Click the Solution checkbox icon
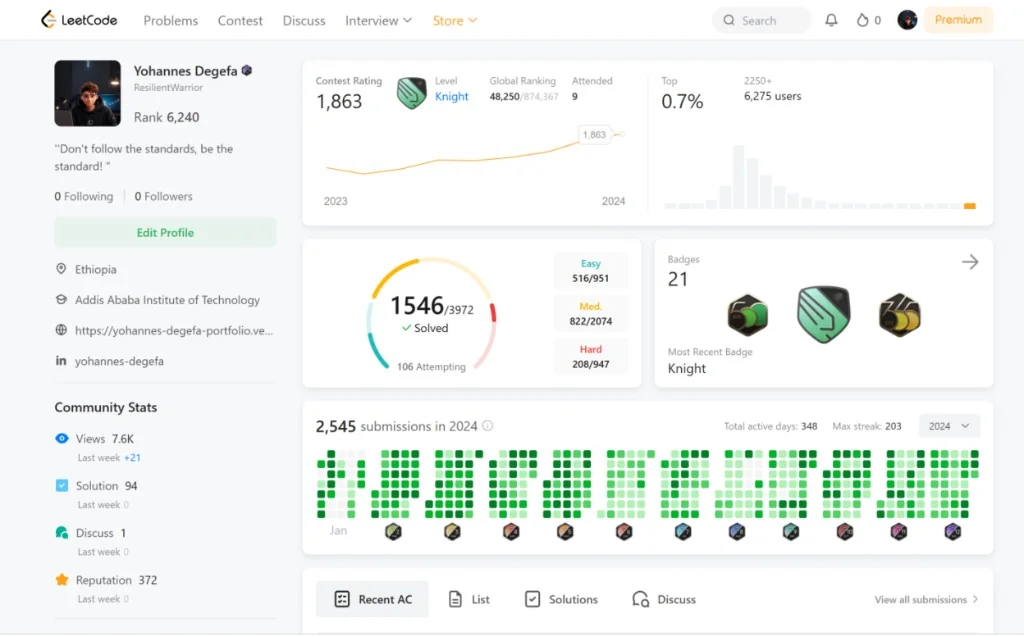 (61, 485)
